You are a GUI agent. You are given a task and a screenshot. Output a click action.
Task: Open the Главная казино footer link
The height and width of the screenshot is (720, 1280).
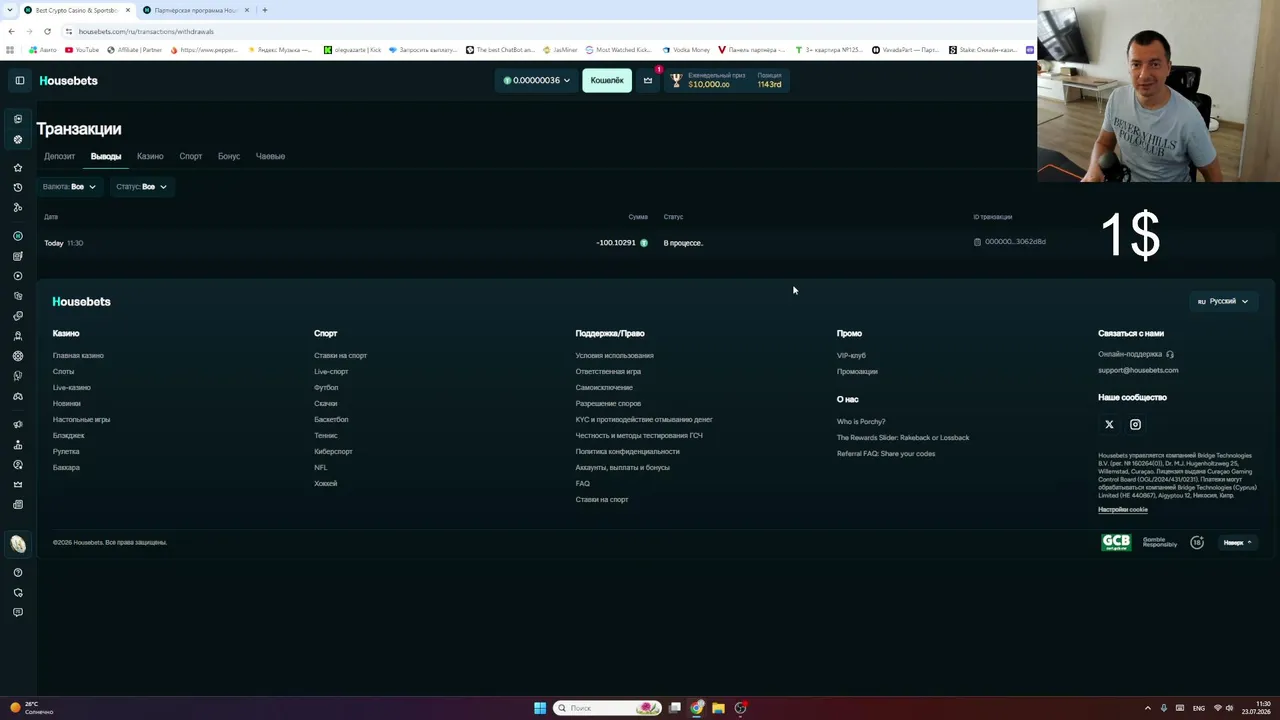click(x=78, y=356)
